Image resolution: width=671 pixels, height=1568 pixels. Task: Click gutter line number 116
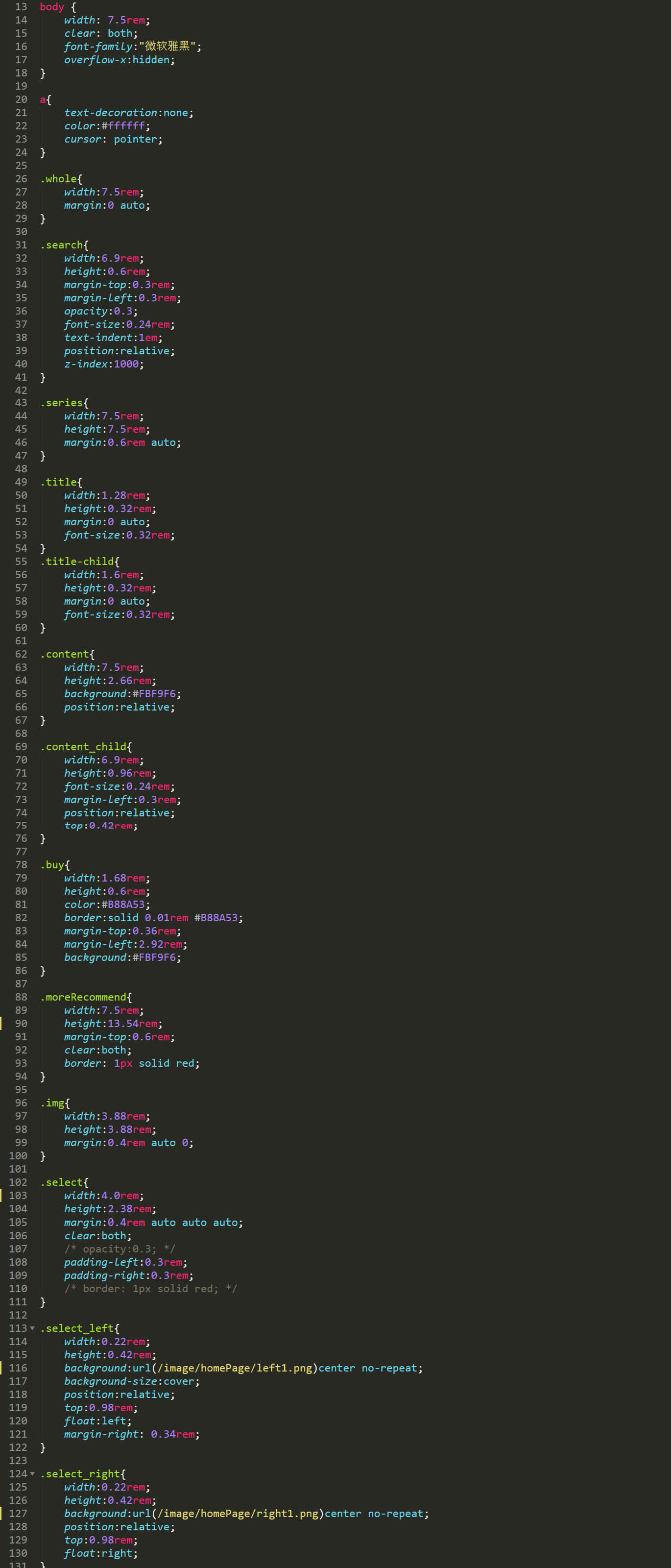click(x=18, y=1368)
